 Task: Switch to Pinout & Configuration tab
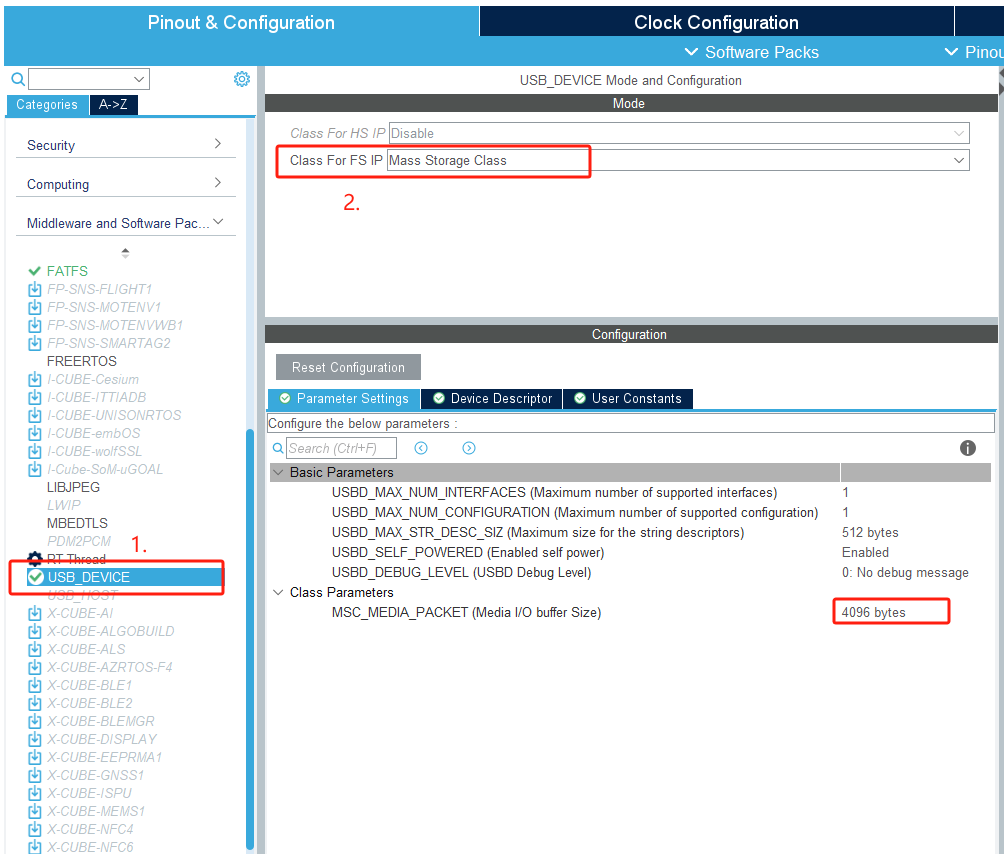[x=241, y=22]
